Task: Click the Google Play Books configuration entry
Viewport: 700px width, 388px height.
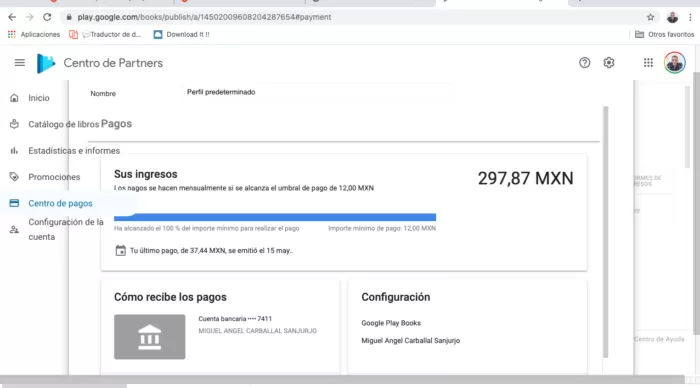Action: [391, 323]
